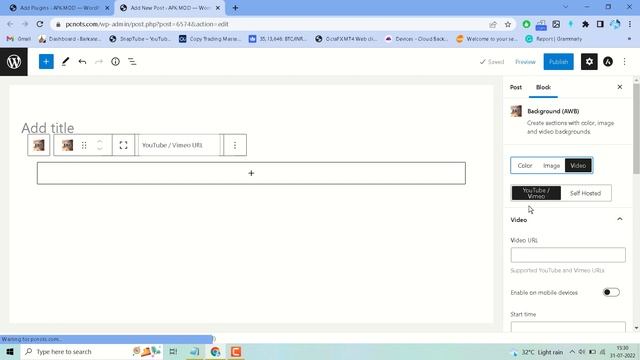Select the parent AWB block icon

click(39, 145)
